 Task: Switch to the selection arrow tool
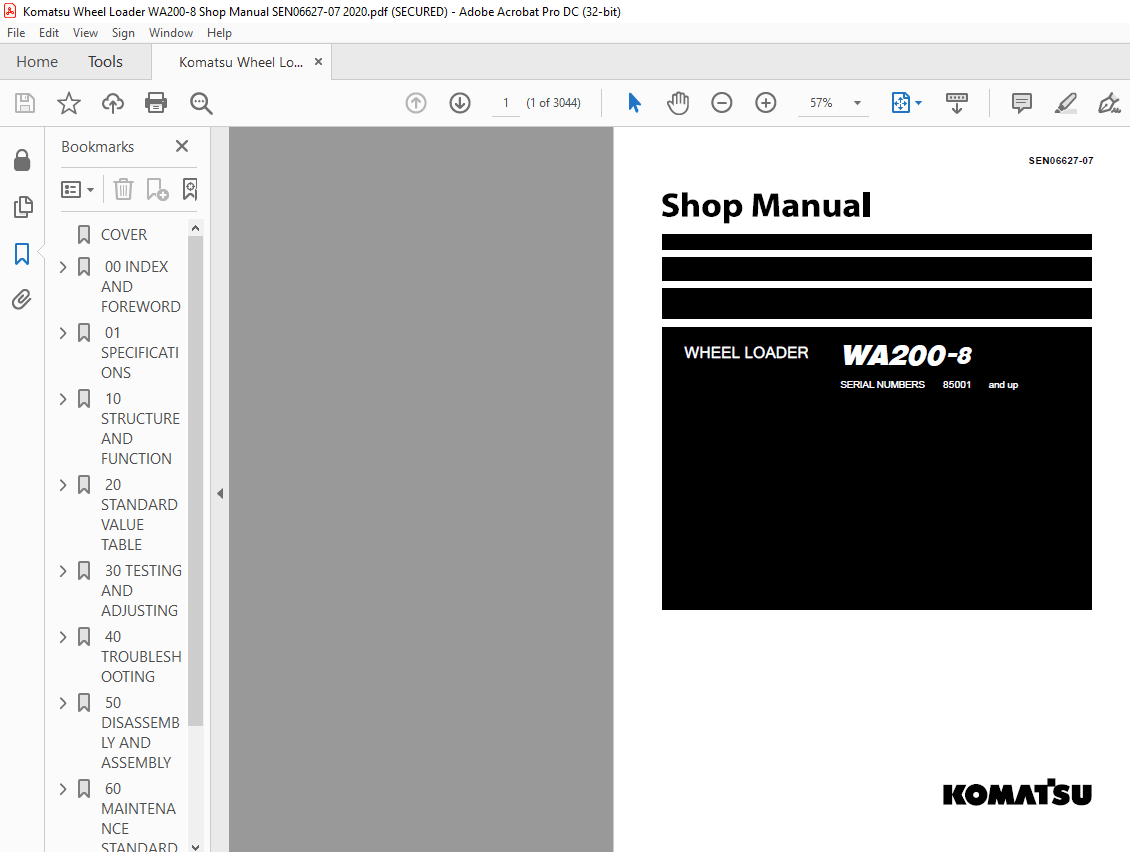[x=634, y=103]
